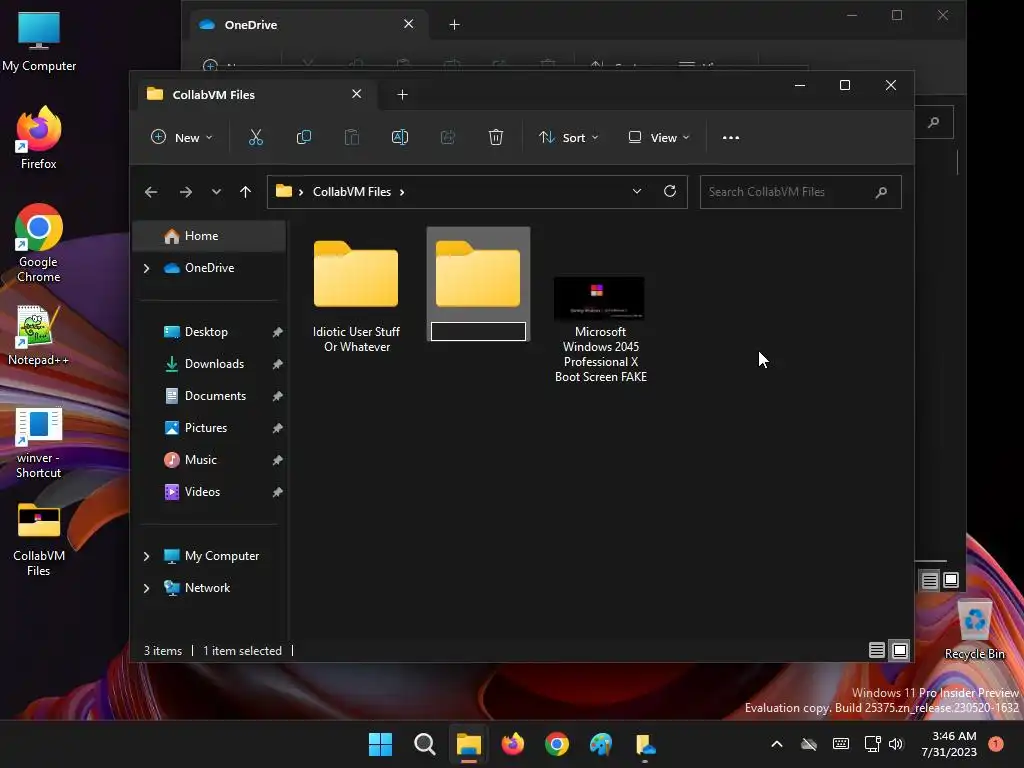Switch to large icons view in CollabVM status bar
This screenshot has height=768, width=1024.
tap(900, 650)
